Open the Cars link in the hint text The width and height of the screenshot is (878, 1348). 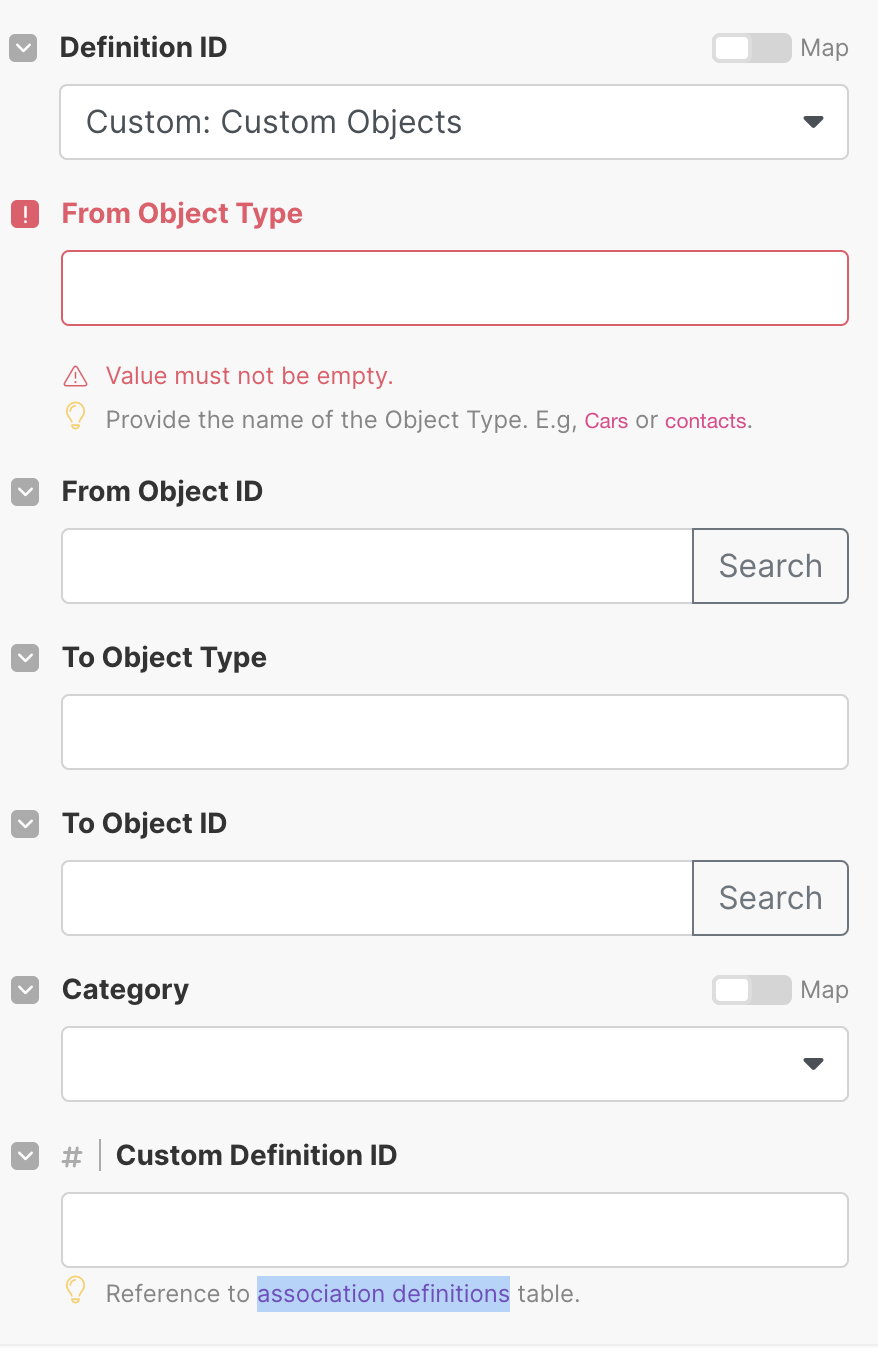tap(606, 420)
